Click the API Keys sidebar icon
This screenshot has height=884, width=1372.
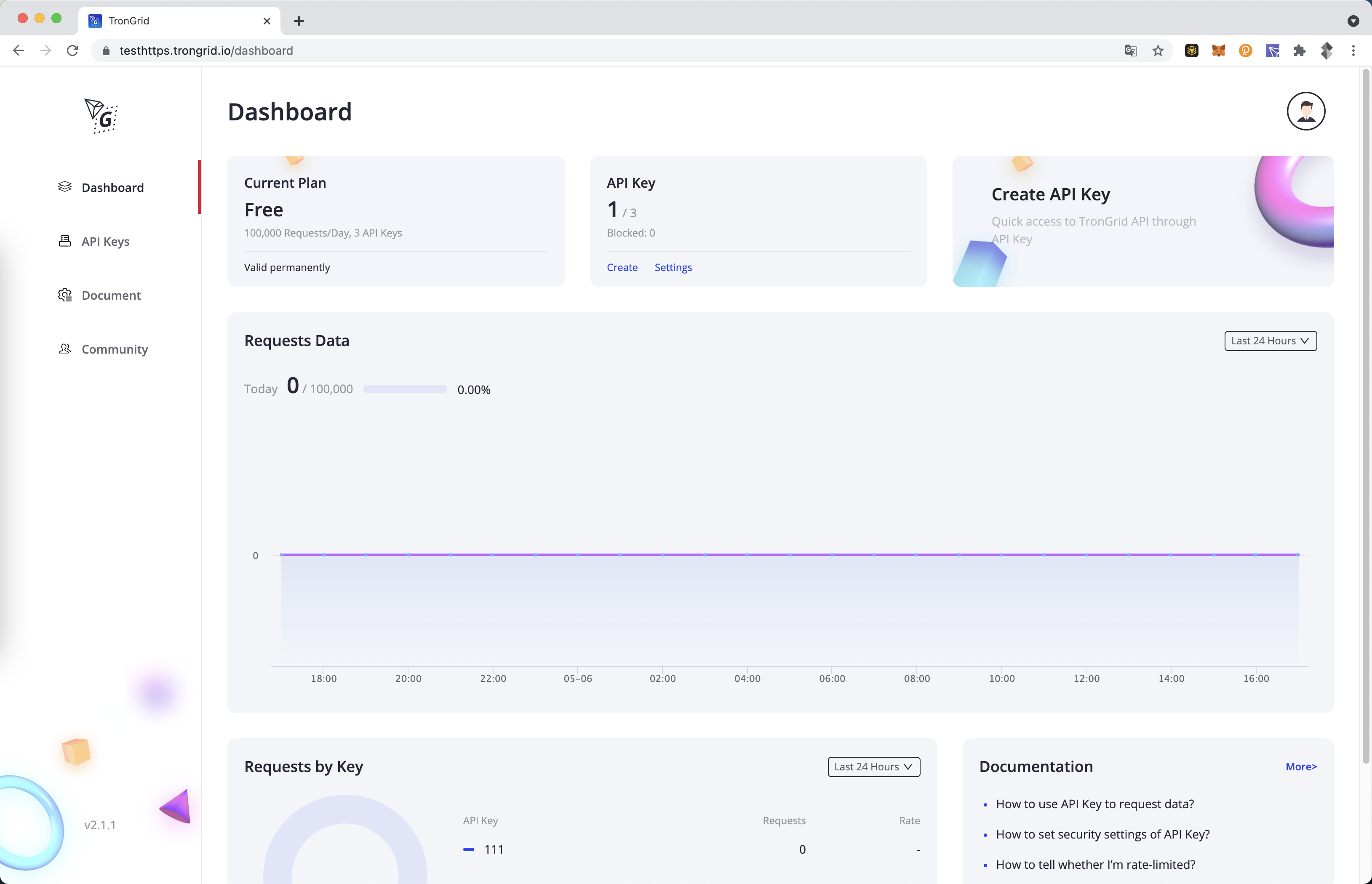[65, 241]
